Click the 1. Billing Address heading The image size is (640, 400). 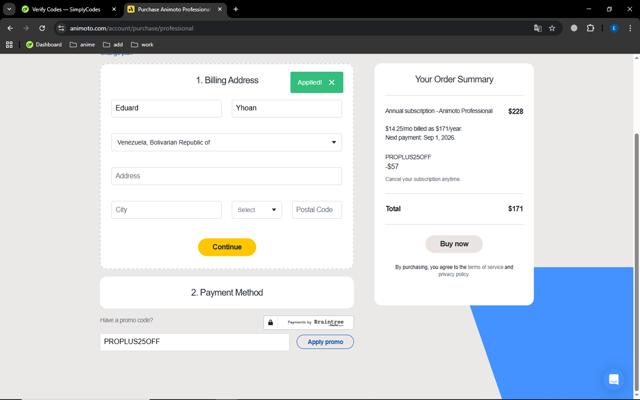(x=227, y=80)
